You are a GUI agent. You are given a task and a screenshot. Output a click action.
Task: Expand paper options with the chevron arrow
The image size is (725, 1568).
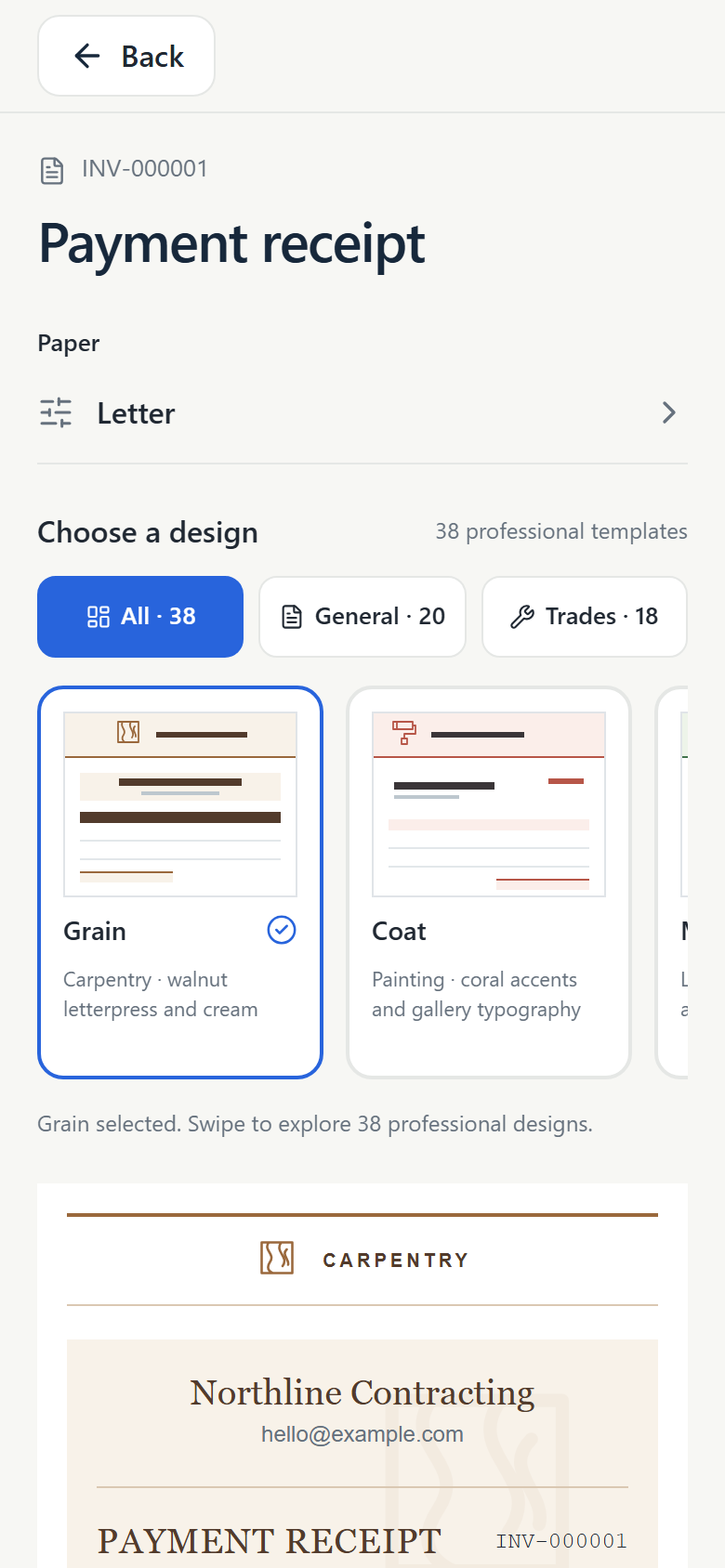tap(668, 412)
